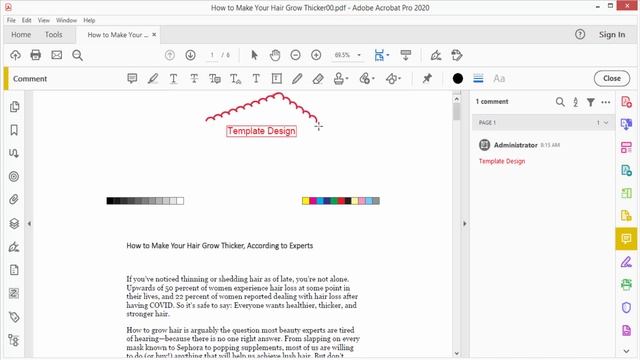Select the strikethrough text tool

194,78
